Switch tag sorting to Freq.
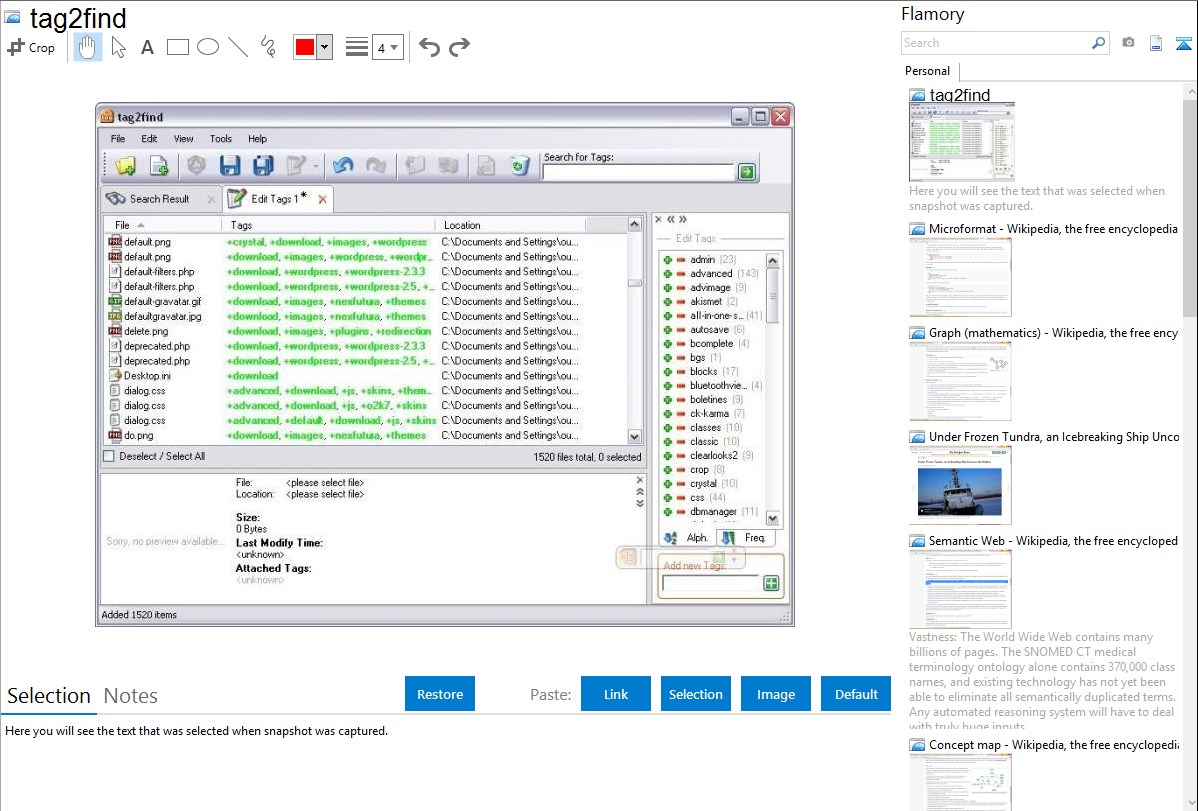1198x811 pixels. tap(746, 538)
